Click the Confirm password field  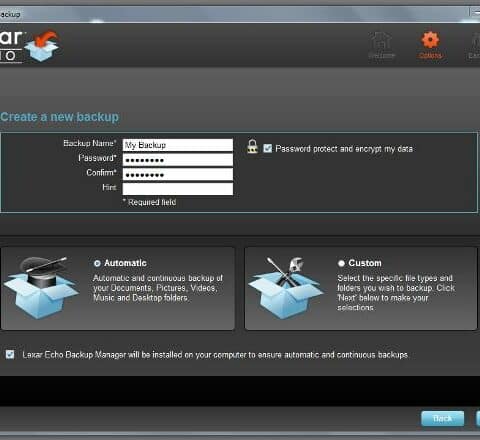tap(178, 175)
